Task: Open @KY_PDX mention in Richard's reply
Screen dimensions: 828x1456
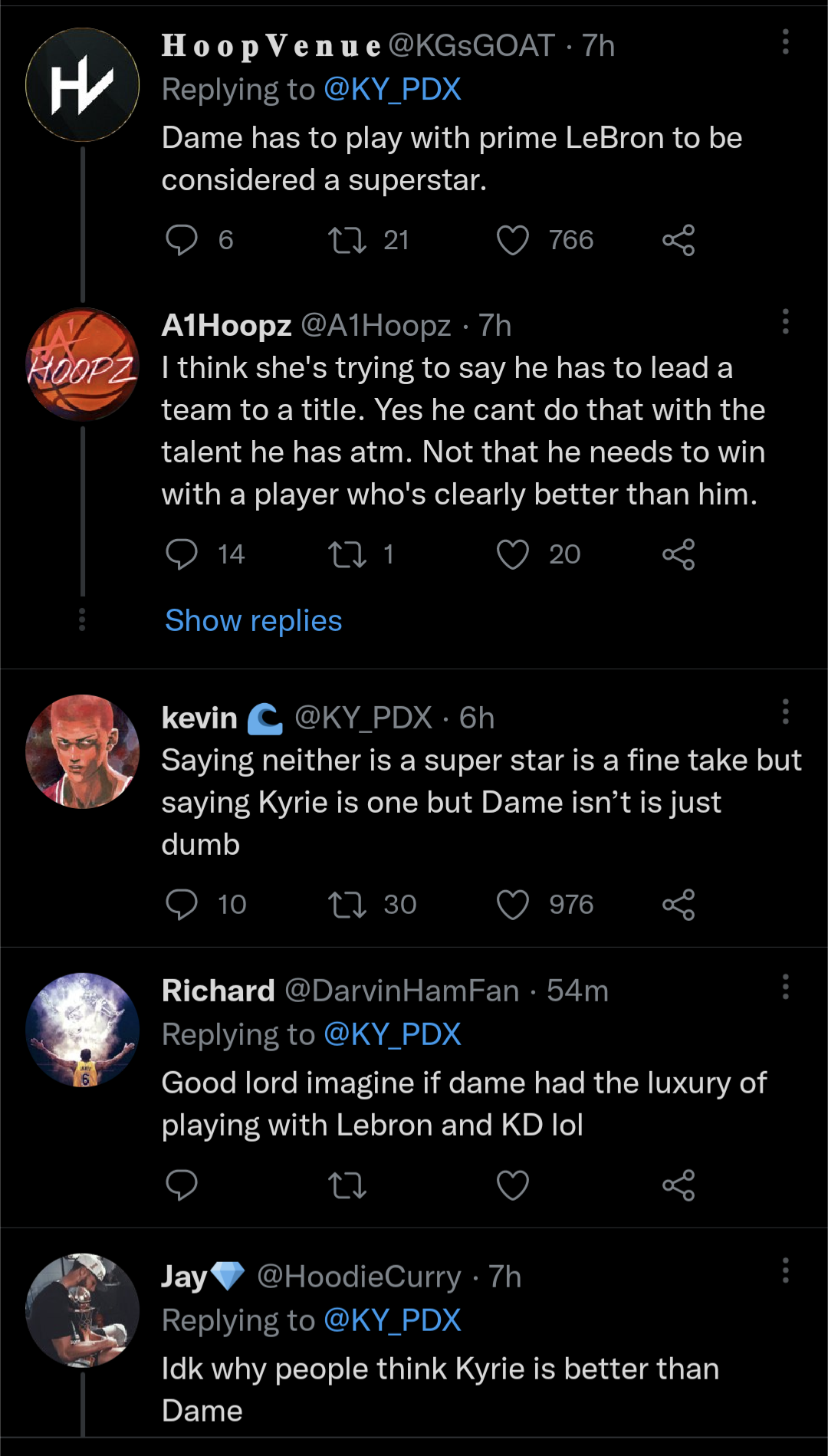Action: (x=392, y=1034)
